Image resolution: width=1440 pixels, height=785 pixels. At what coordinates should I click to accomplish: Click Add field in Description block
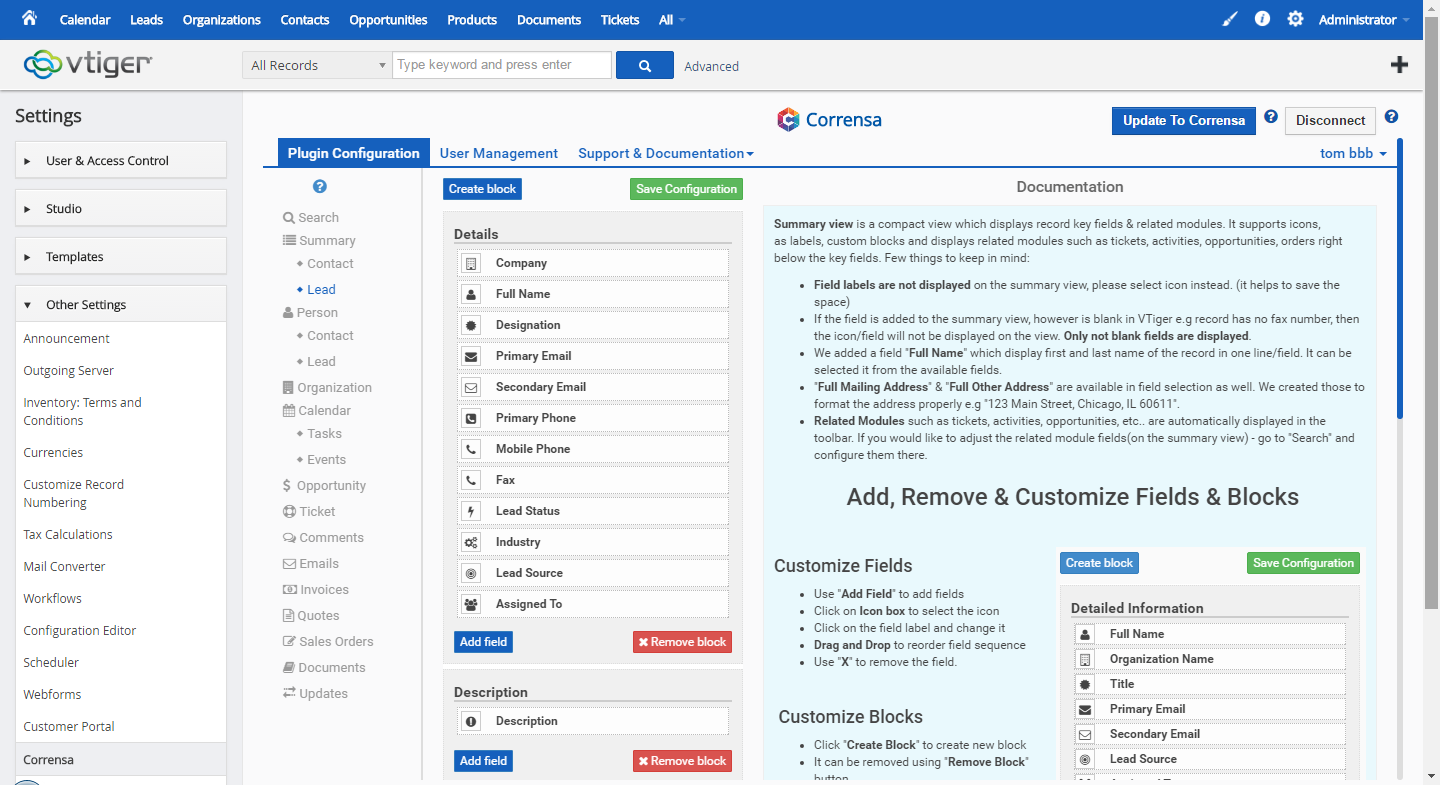click(x=483, y=761)
